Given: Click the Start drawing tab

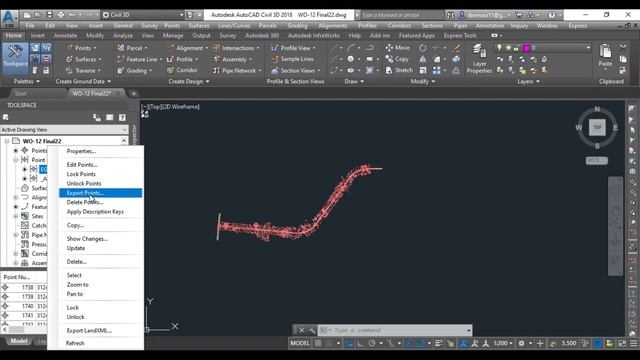Looking at the screenshot, I should pos(20,93).
